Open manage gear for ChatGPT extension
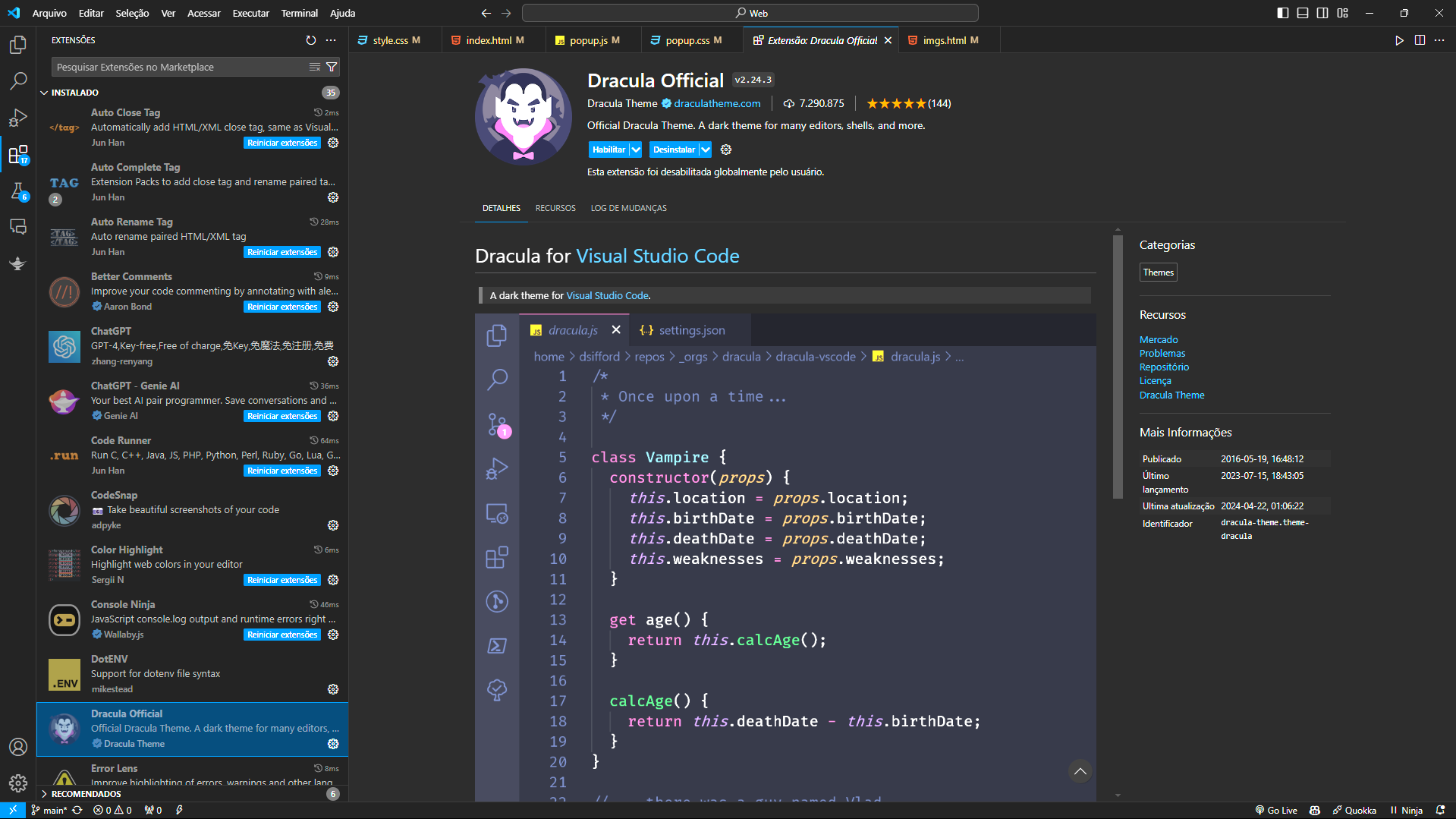Screen dimensions: 1456x819 (x=333, y=361)
